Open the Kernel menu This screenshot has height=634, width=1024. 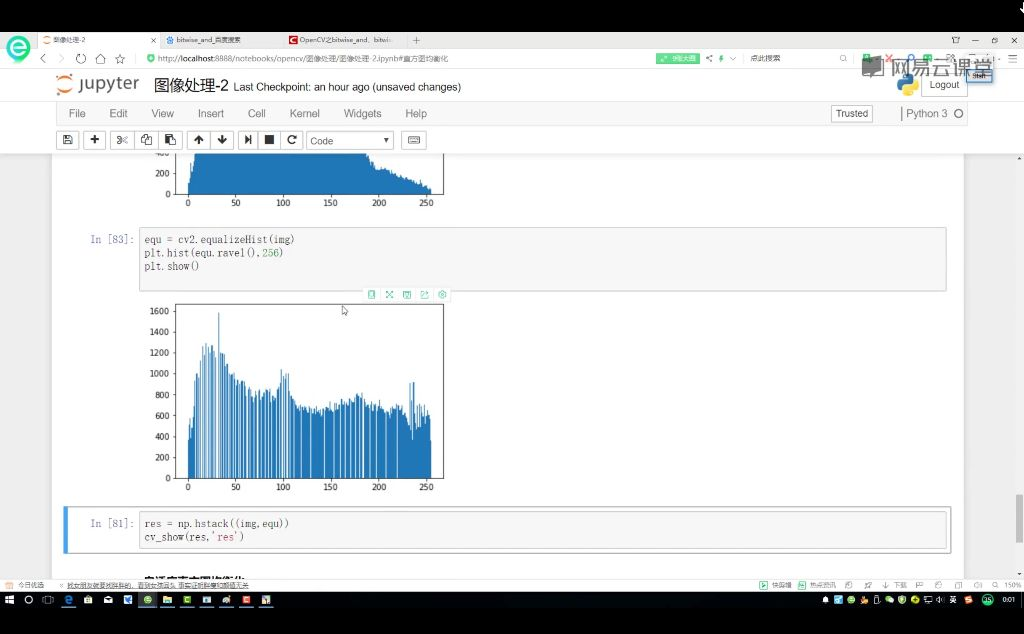[x=304, y=114]
